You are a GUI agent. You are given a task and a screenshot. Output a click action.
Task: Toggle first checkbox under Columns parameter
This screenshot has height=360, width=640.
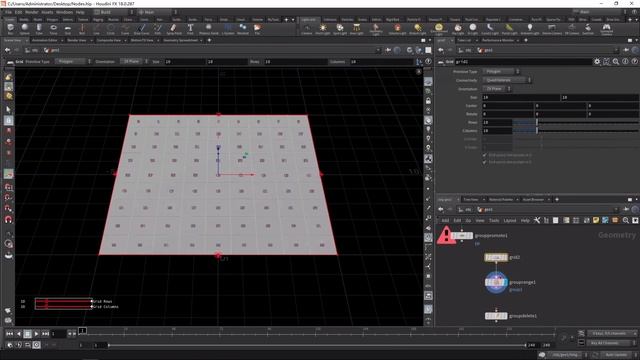coord(484,155)
